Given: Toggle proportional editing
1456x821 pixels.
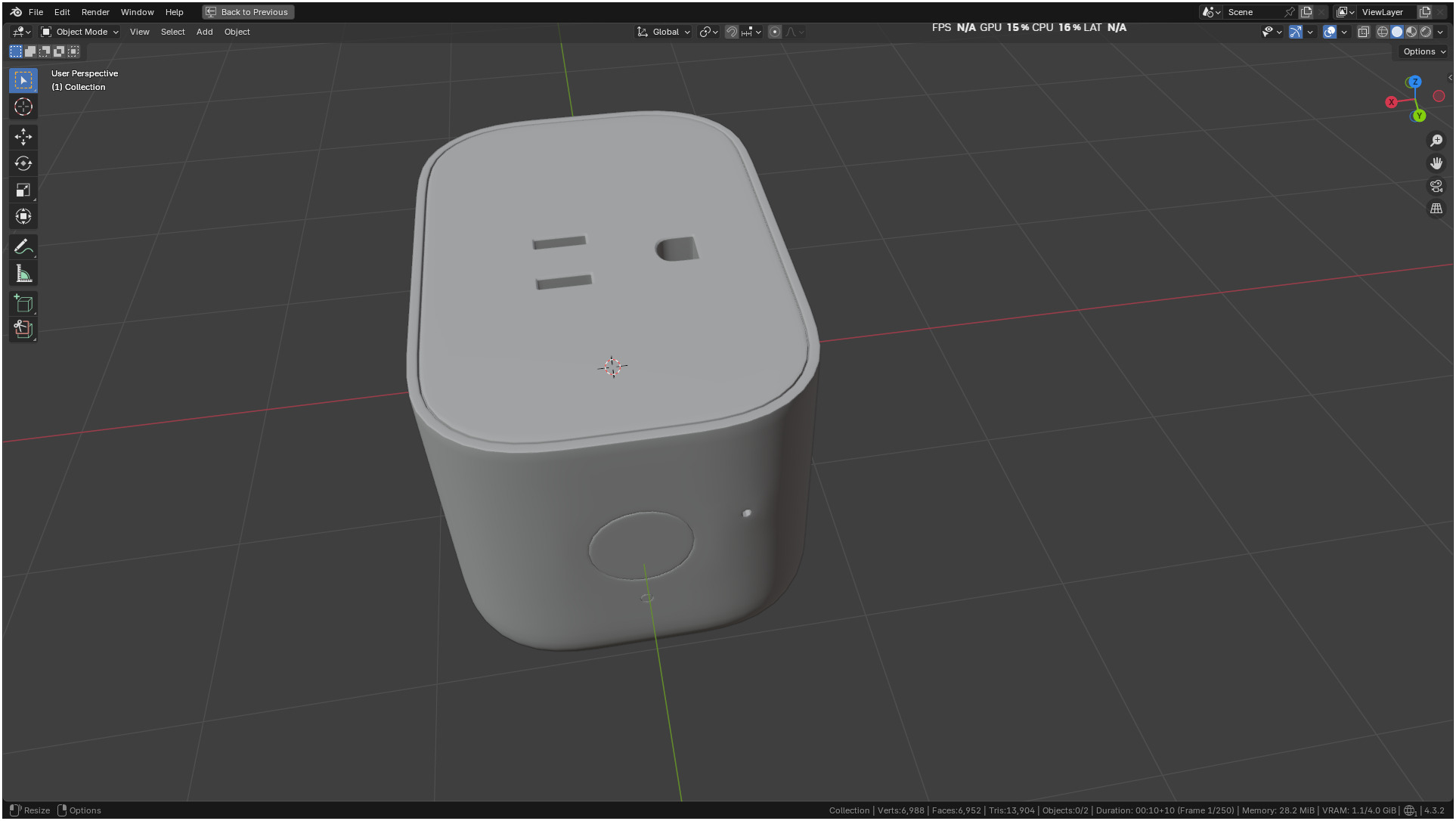Looking at the screenshot, I should click(775, 32).
